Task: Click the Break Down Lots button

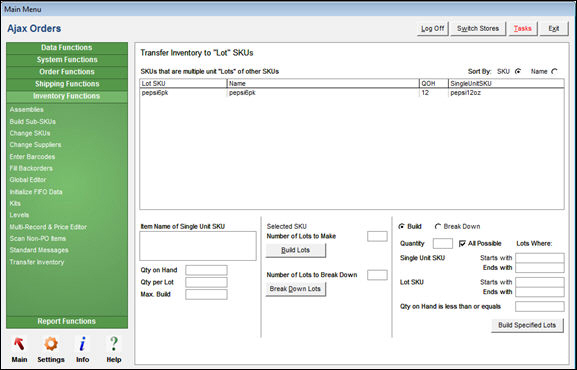Action: 295,289
